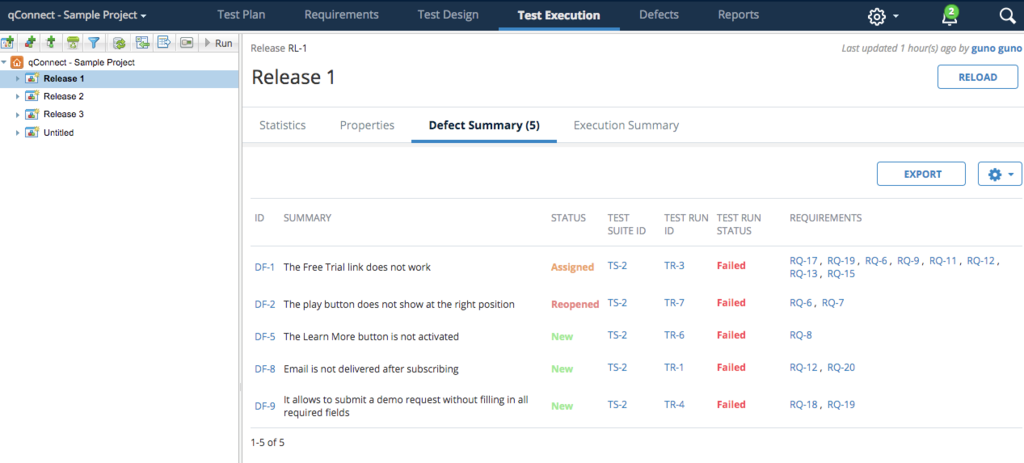Click the Run play button in toolbar

(218, 43)
